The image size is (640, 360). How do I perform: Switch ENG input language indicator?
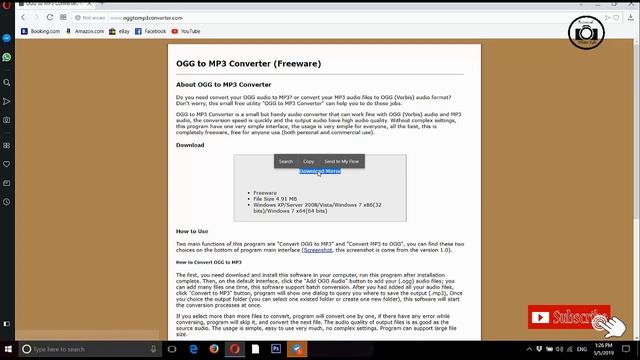coord(582,349)
